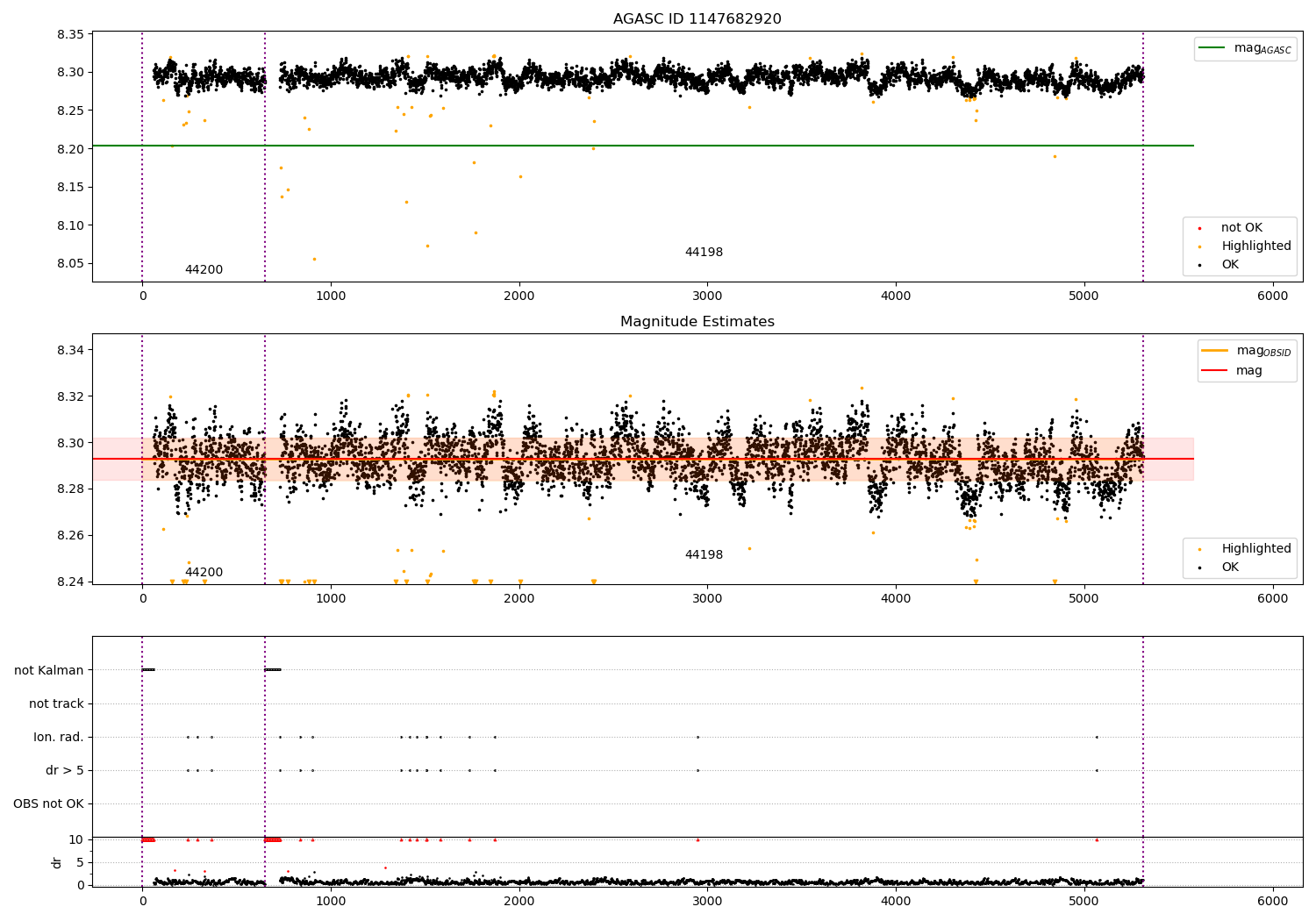
Task: Click the 8.20 y-axis tick in top plot
Action: [70, 149]
